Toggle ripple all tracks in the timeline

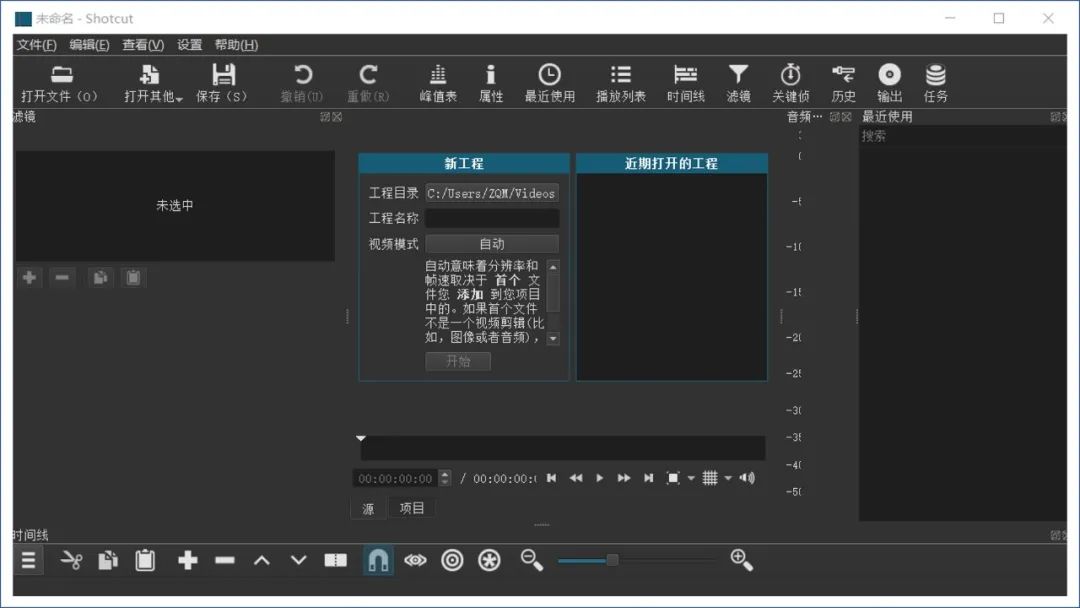(488, 560)
